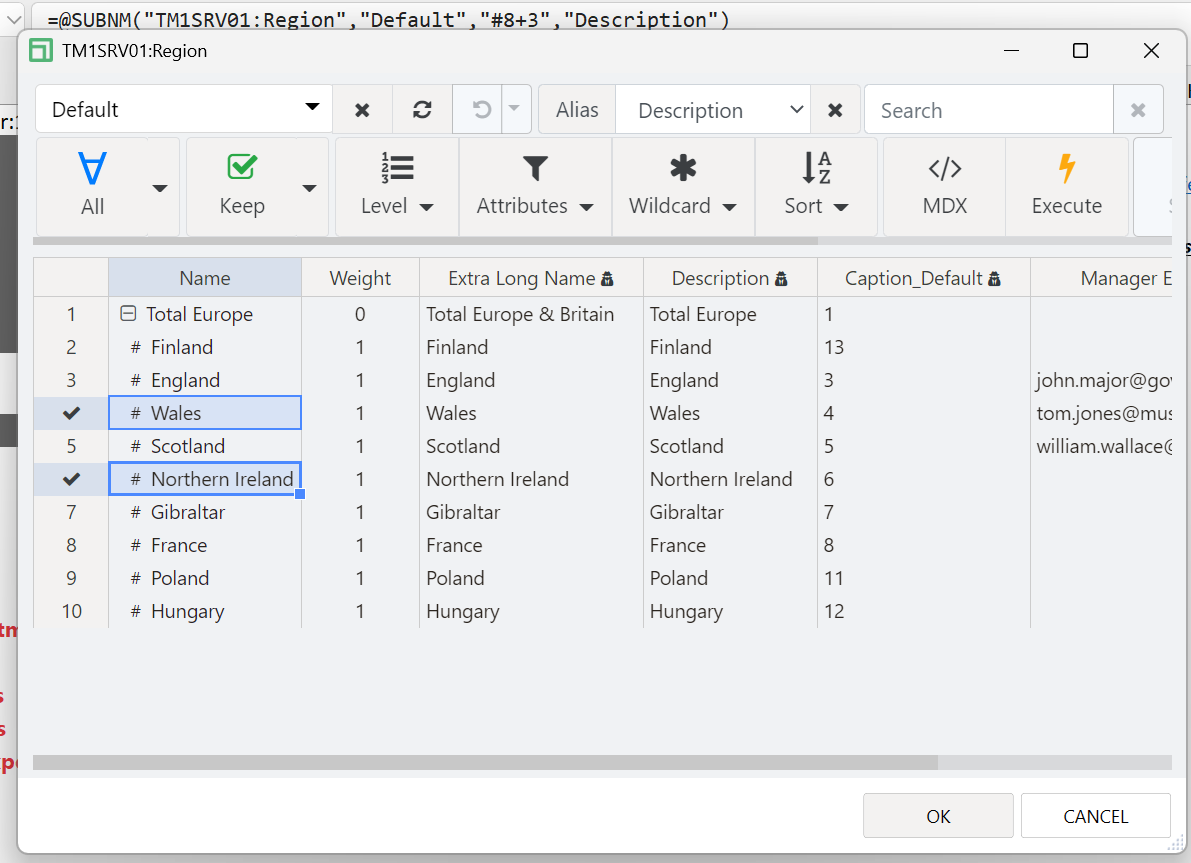The image size is (1191, 863).
Task: Collapse the Total Europe node
Action: (128, 313)
